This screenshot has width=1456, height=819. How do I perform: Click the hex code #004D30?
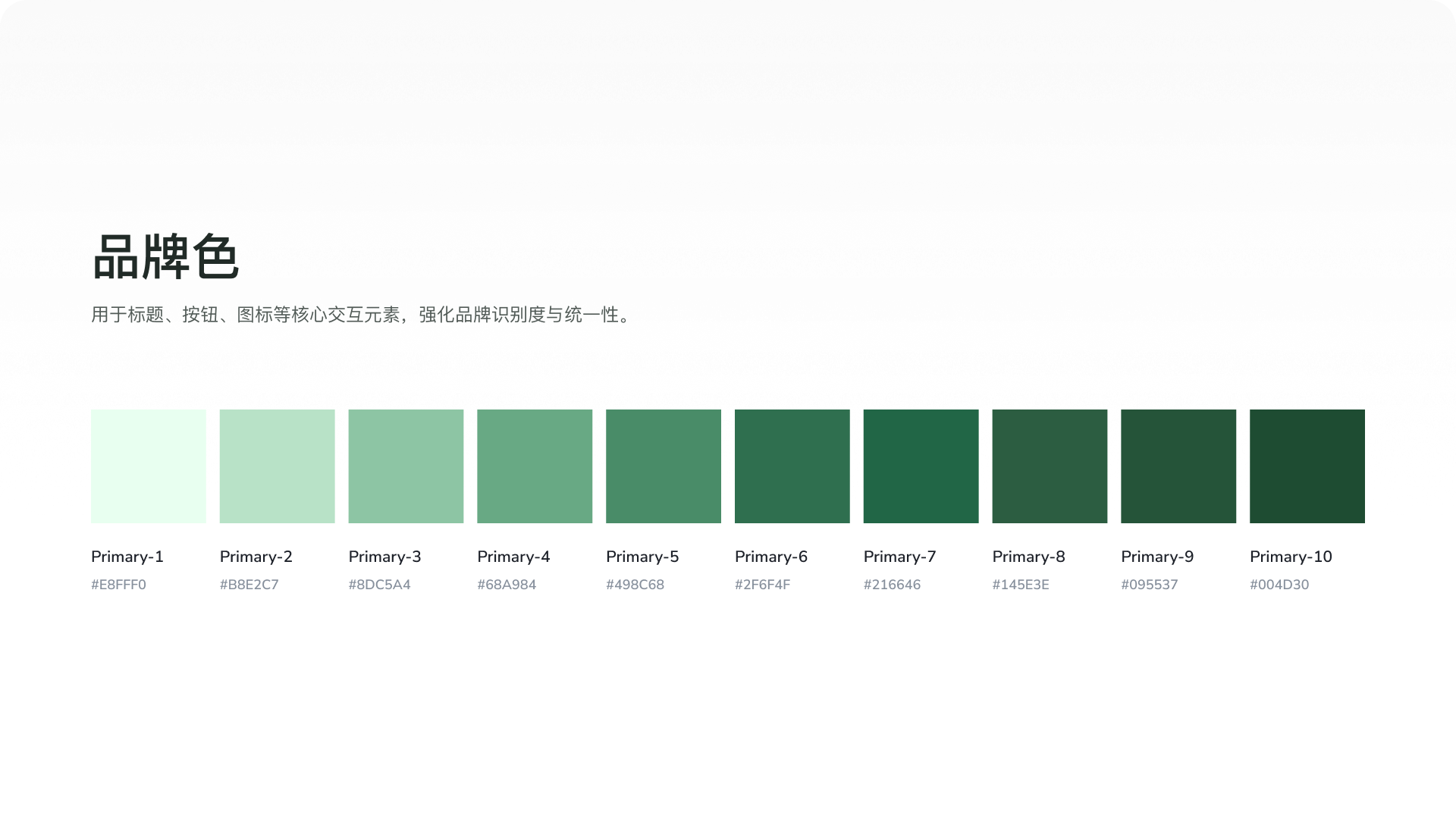[x=1279, y=584]
